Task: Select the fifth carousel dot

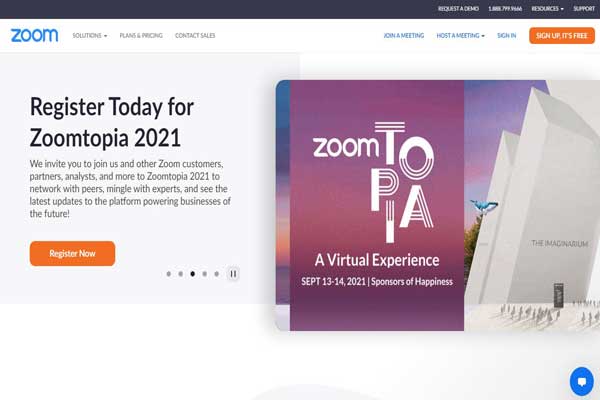Action: pos(217,274)
